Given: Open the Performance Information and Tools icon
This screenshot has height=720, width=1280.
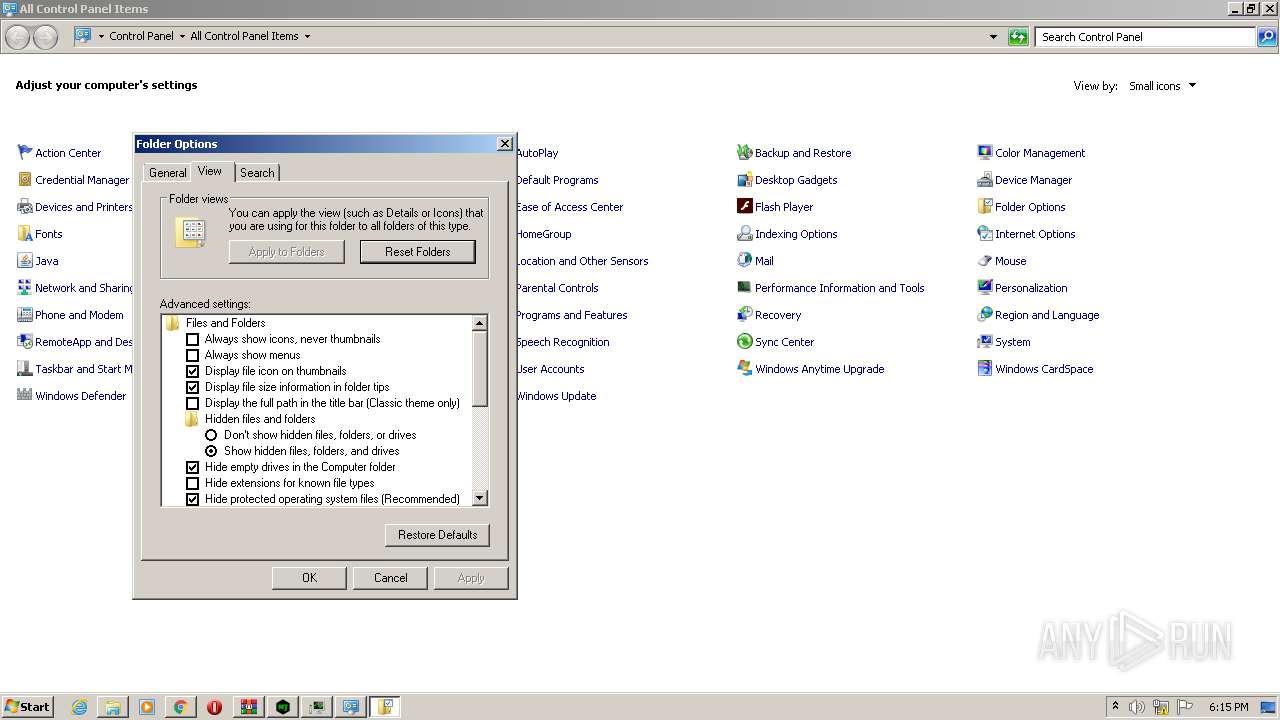Looking at the screenshot, I should (x=744, y=287).
